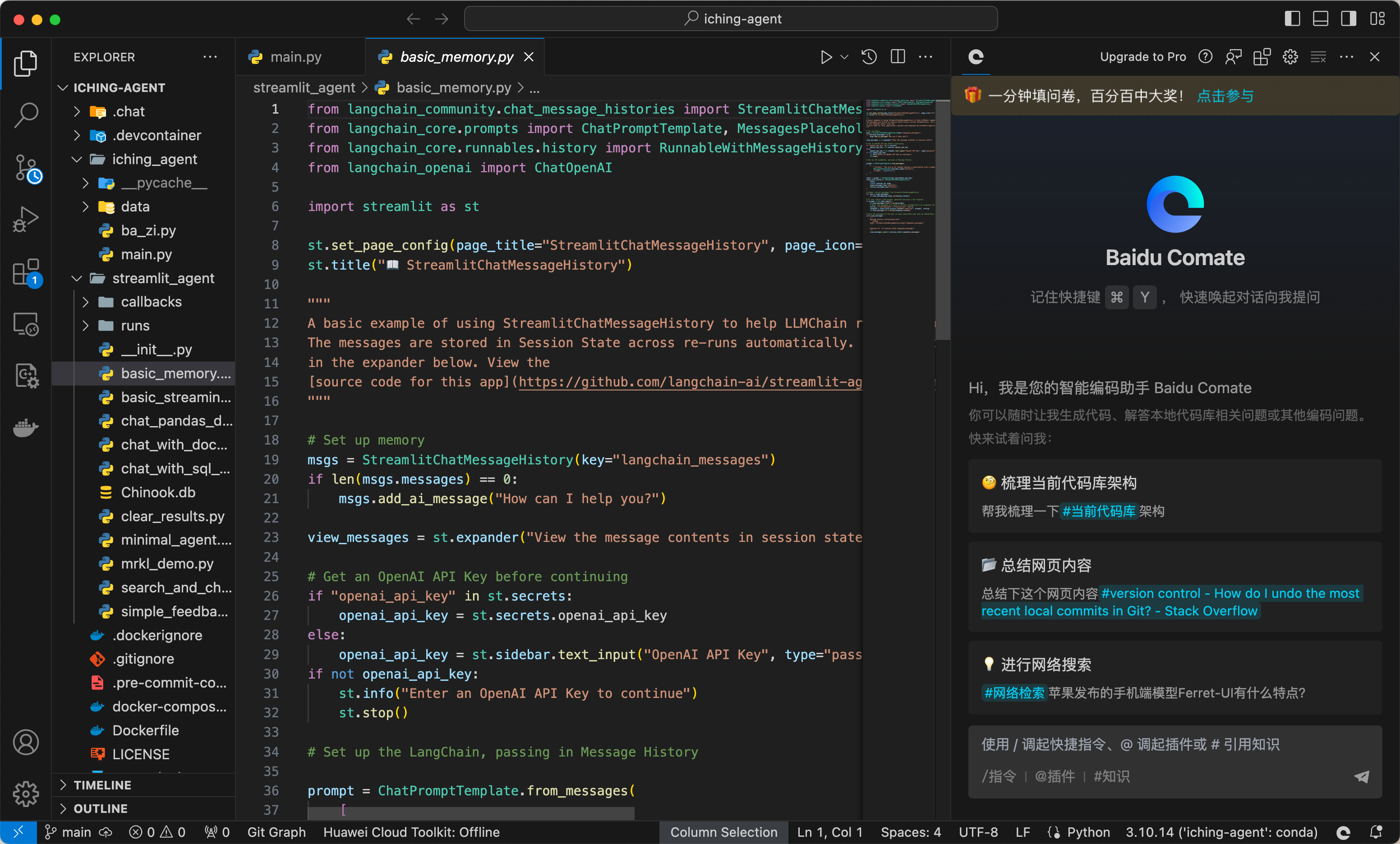Click the editor vertical scrollbar
Screen dimensions: 1400x844
coord(943,220)
